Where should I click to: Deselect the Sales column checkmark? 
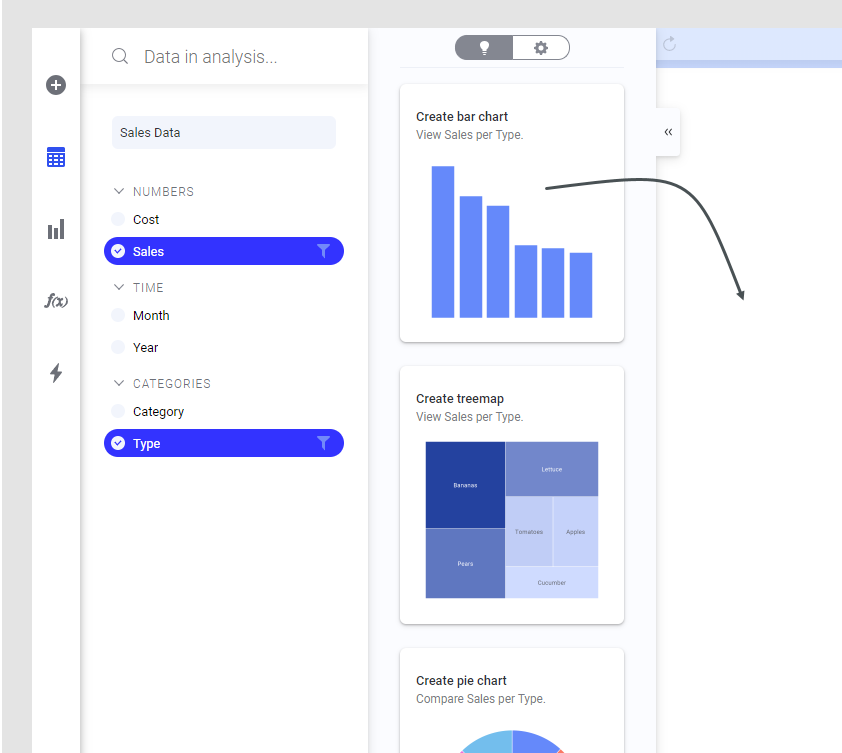pos(118,251)
